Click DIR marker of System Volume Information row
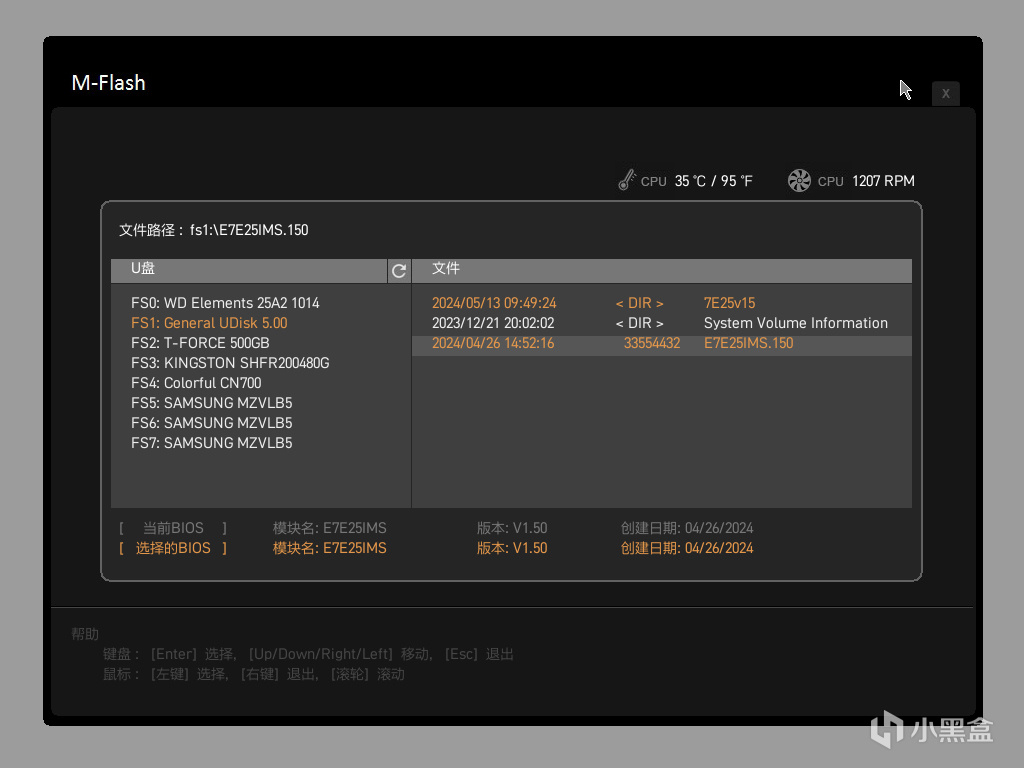1024x768 pixels. (639, 323)
